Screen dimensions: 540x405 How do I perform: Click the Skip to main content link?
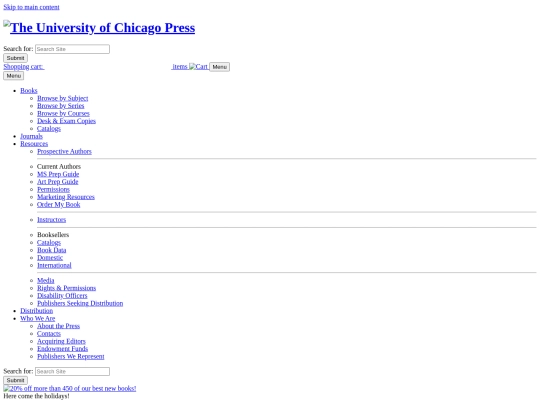(31, 7)
